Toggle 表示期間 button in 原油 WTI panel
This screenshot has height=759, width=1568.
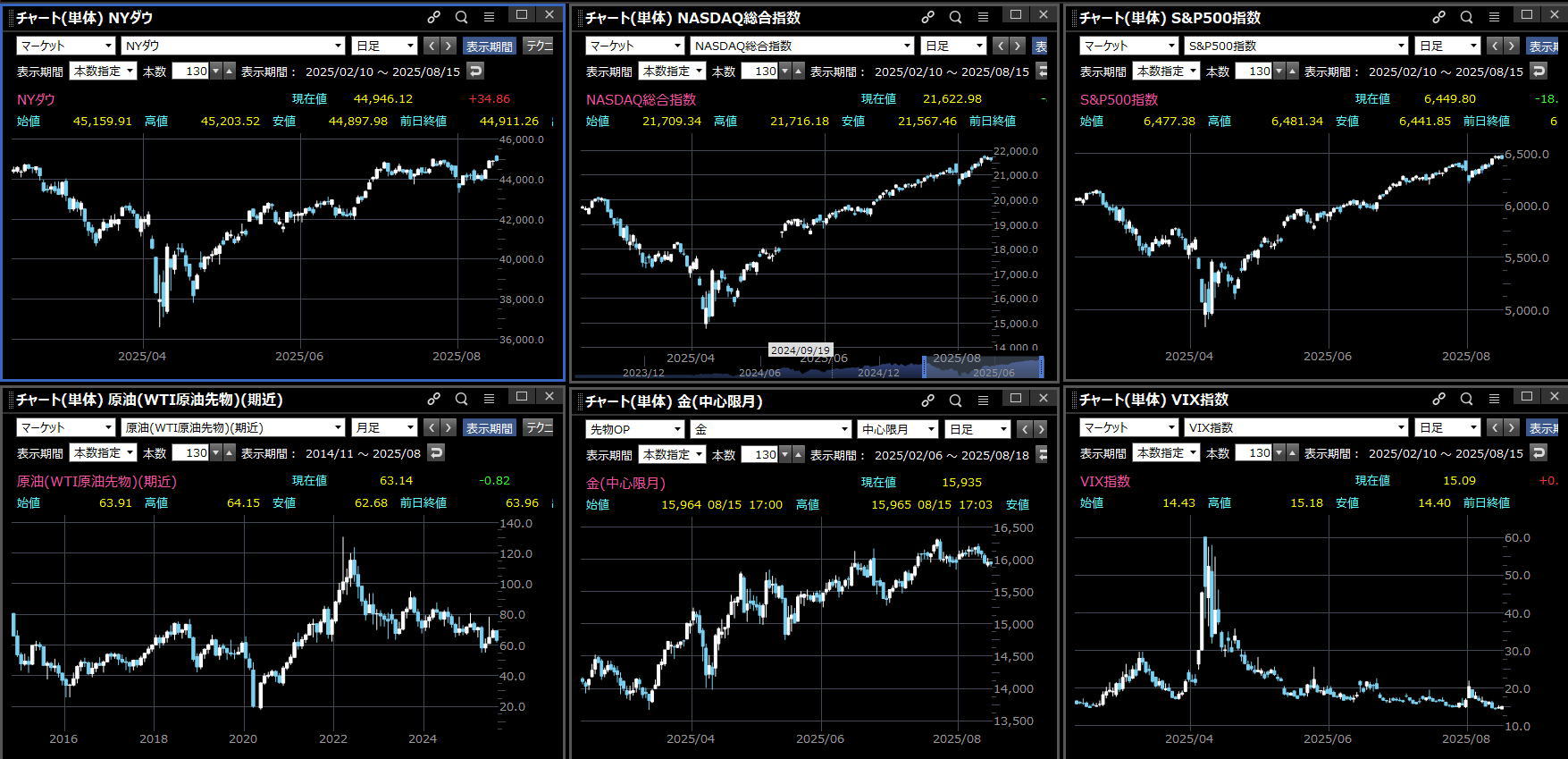click(x=489, y=427)
